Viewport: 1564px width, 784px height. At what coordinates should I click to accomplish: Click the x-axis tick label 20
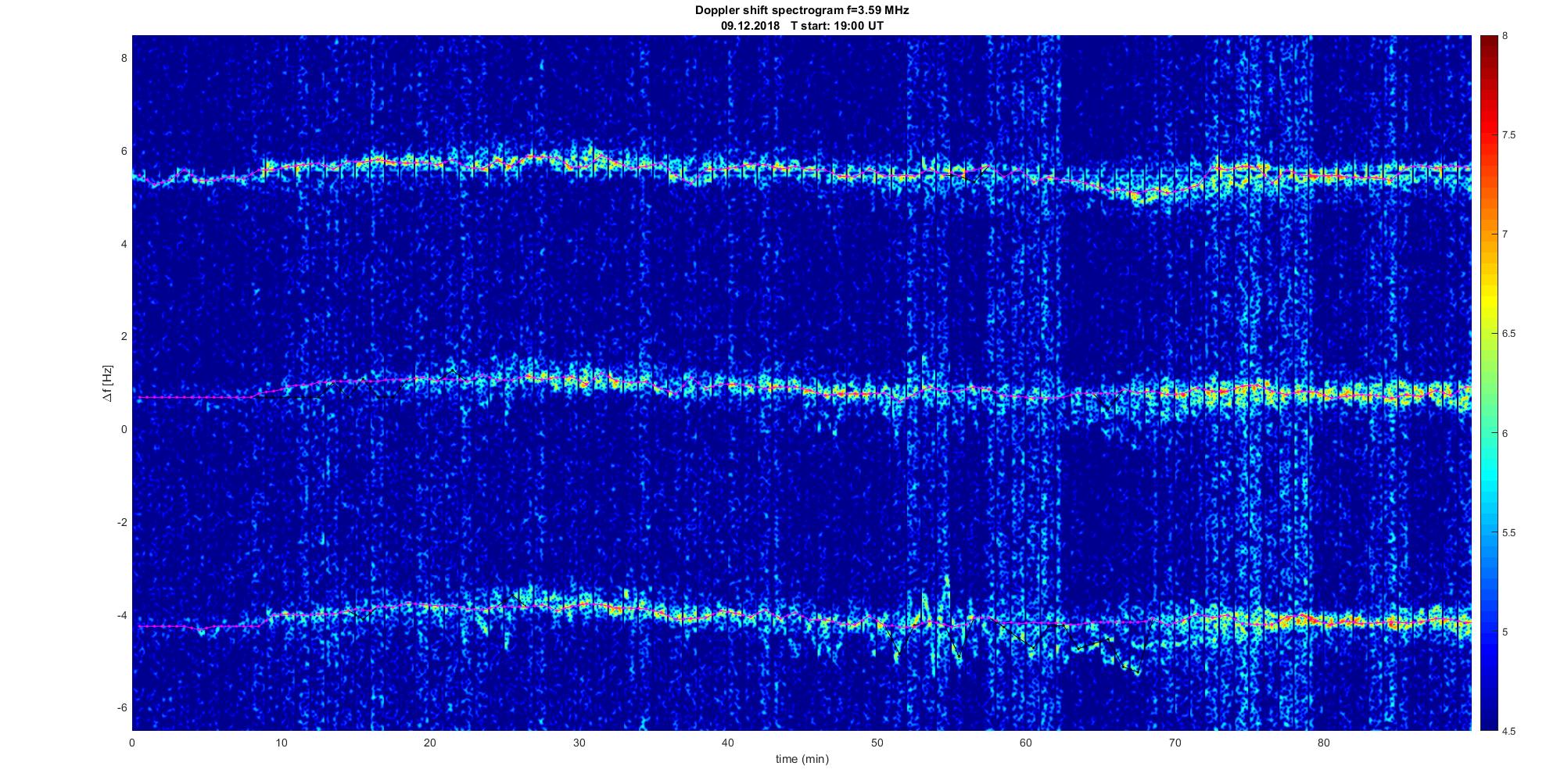(x=430, y=743)
